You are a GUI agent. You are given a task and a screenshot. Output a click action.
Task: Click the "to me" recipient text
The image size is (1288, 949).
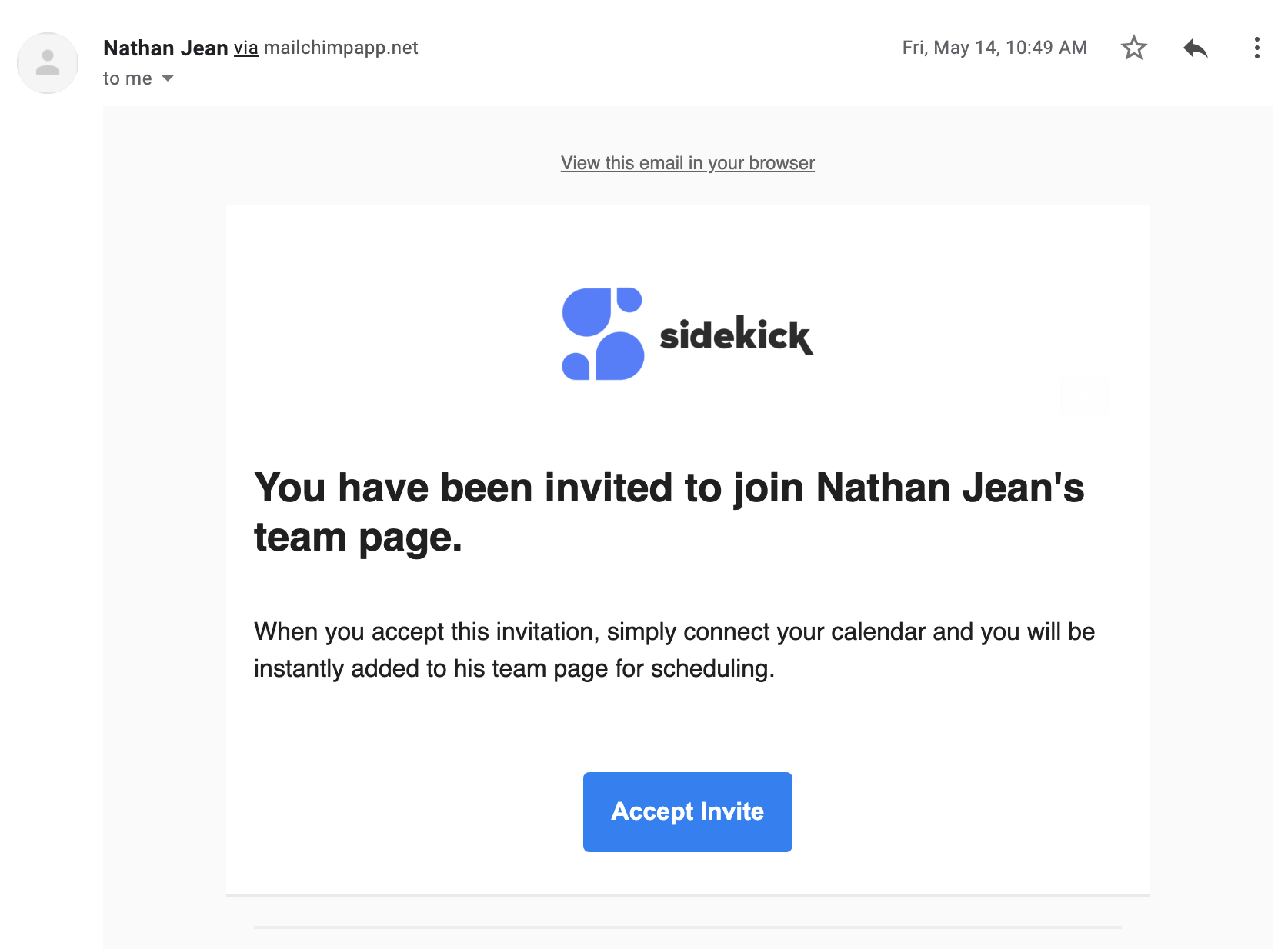pyautogui.click(x=128, y=78)
